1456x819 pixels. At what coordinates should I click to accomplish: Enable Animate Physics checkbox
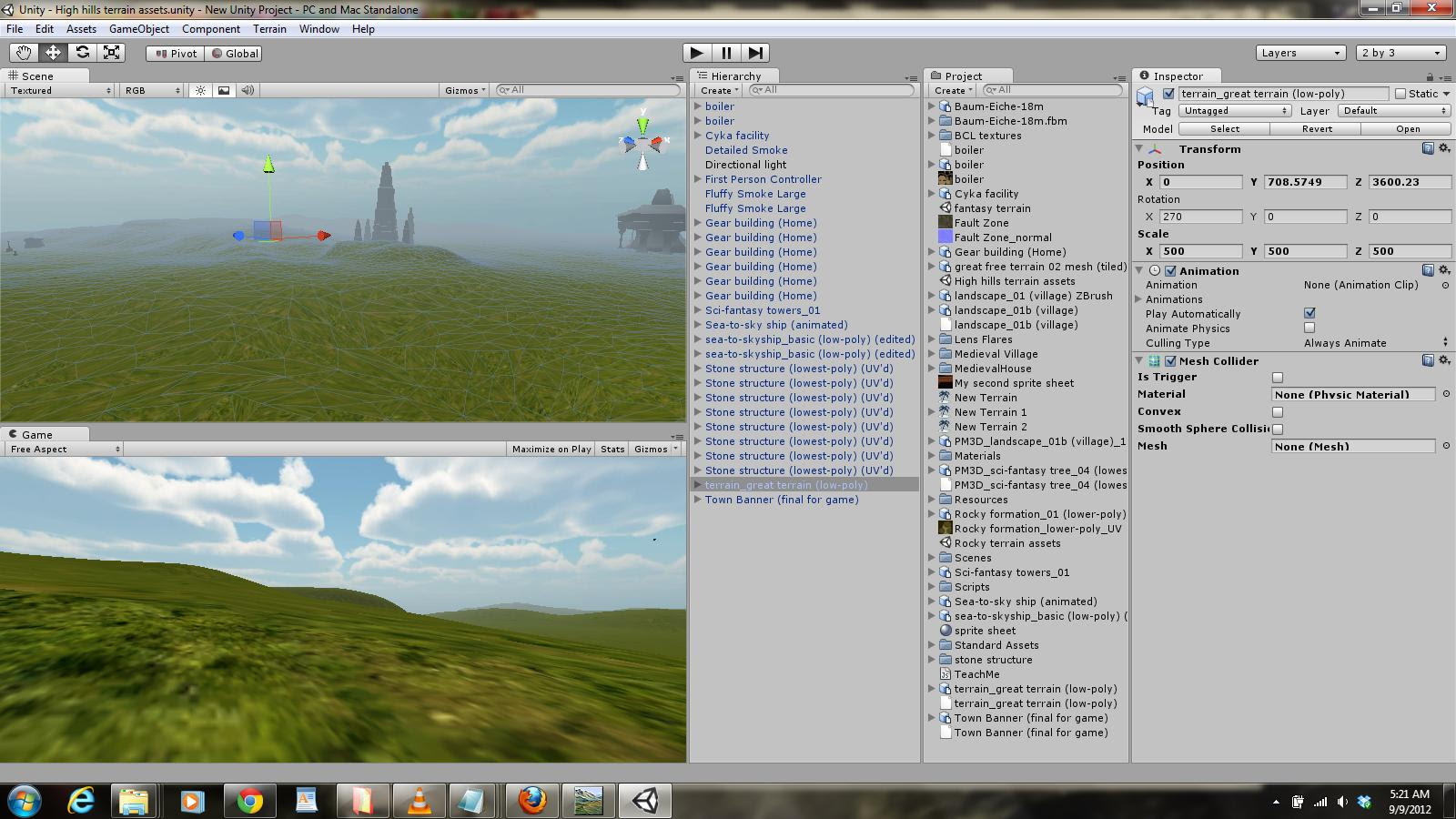point(1309,328)
